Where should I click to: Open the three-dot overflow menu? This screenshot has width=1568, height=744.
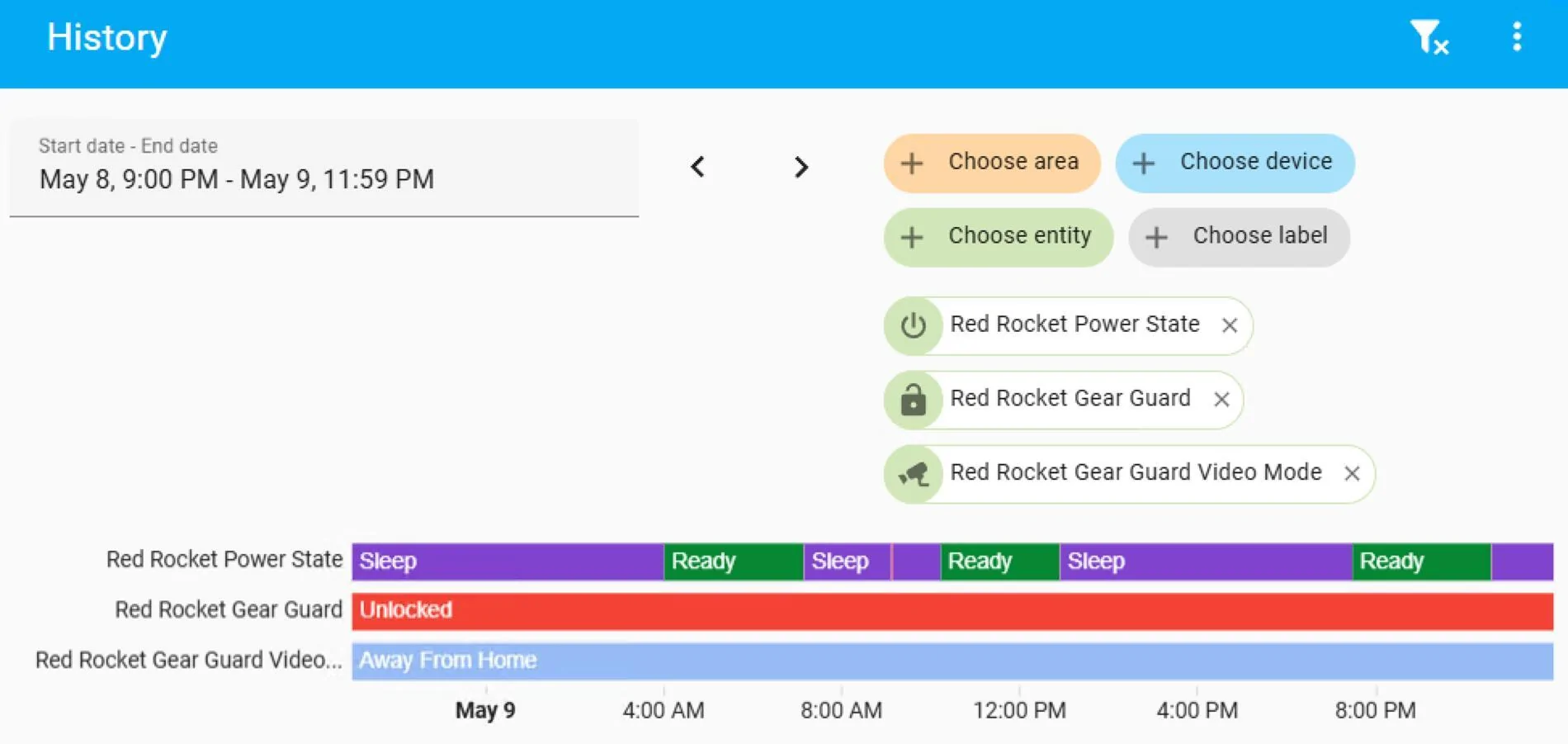(x=1517, y=37)
